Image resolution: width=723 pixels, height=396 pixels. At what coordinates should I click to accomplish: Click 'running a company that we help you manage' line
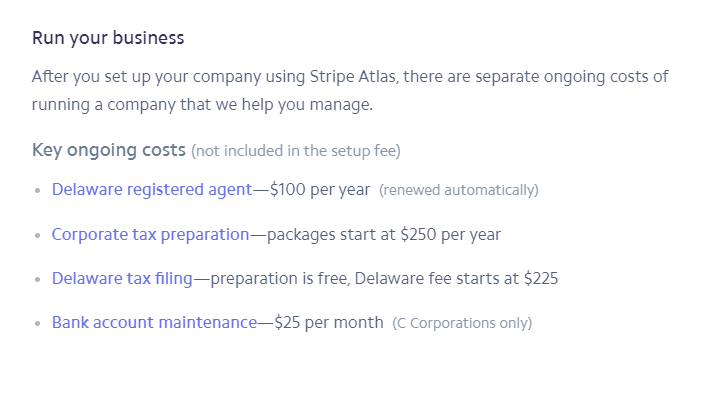click(202, 105)
